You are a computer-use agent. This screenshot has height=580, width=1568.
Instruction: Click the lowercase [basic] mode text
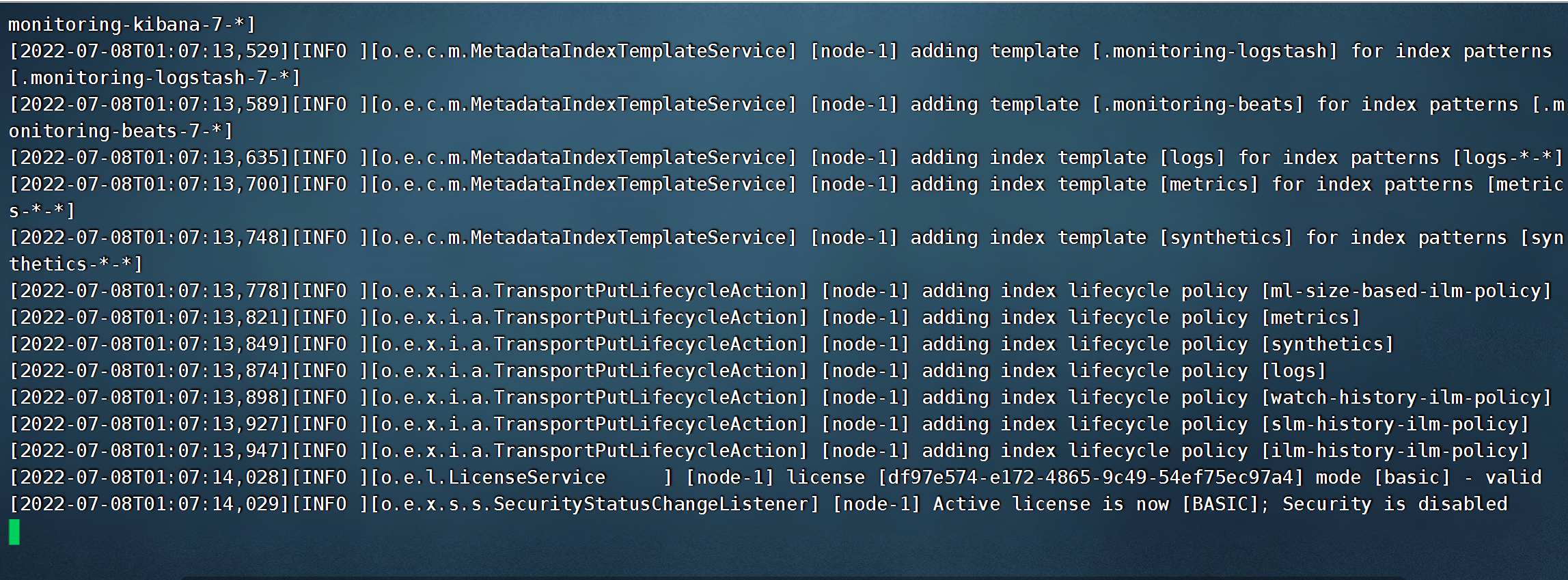click(x=1412, y=478)
